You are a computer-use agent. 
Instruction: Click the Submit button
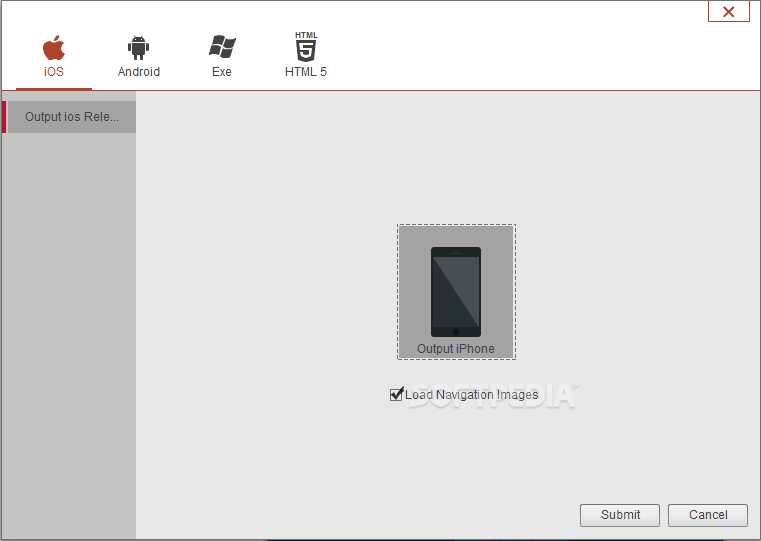[620, 515]
